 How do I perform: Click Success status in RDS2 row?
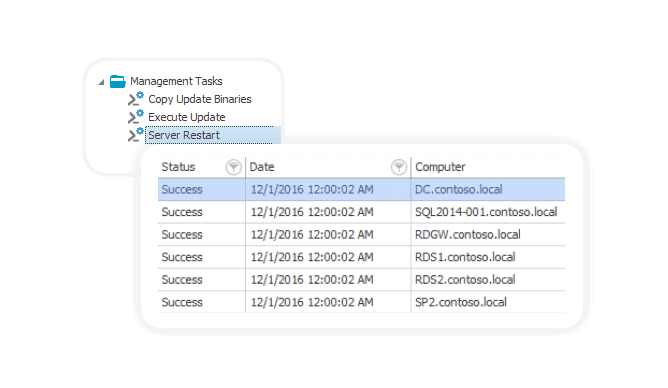pos(202,280)
